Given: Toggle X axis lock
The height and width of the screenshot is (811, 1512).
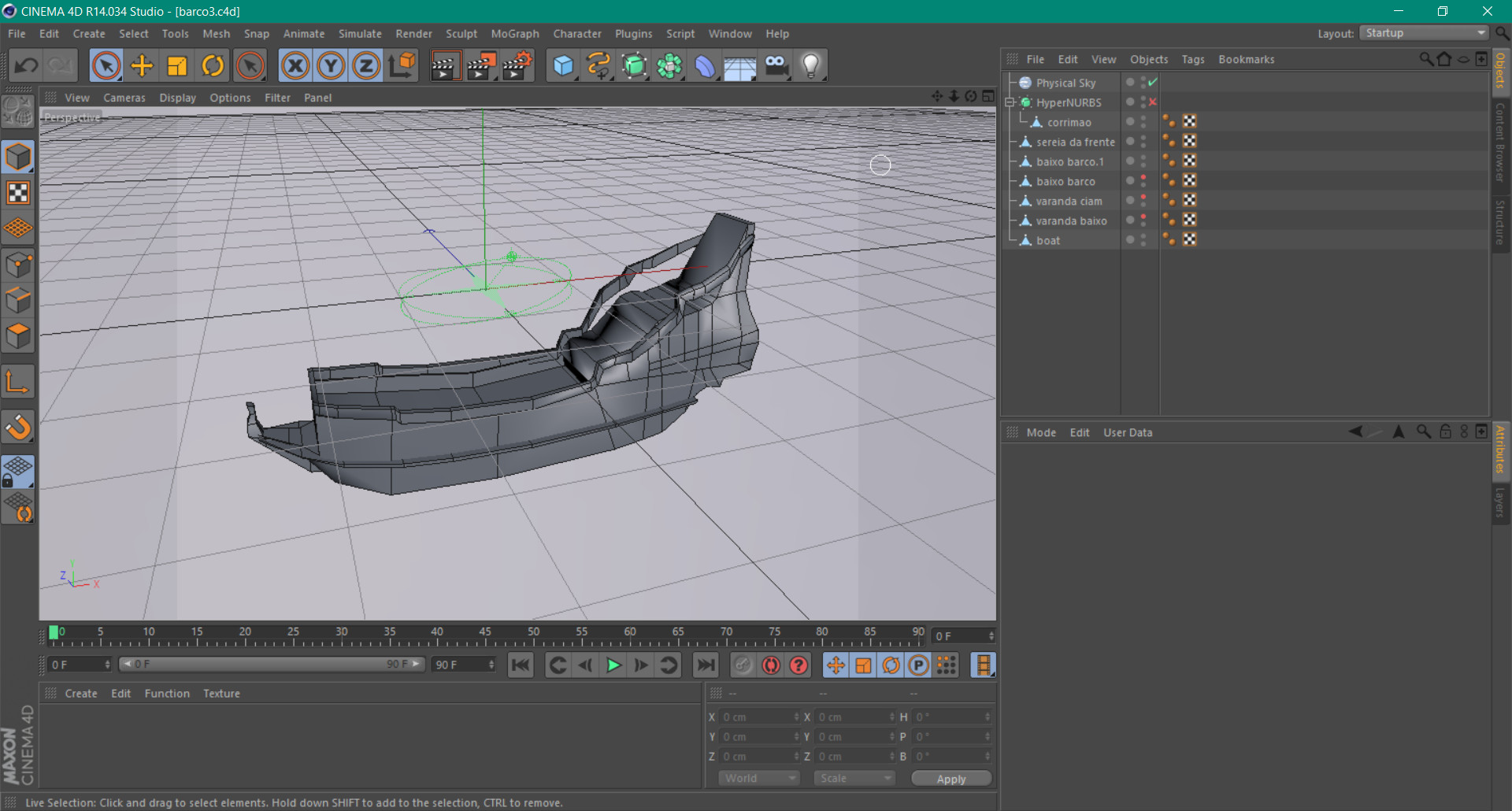Looking at the screenshot, I should (x=295, y=65).
